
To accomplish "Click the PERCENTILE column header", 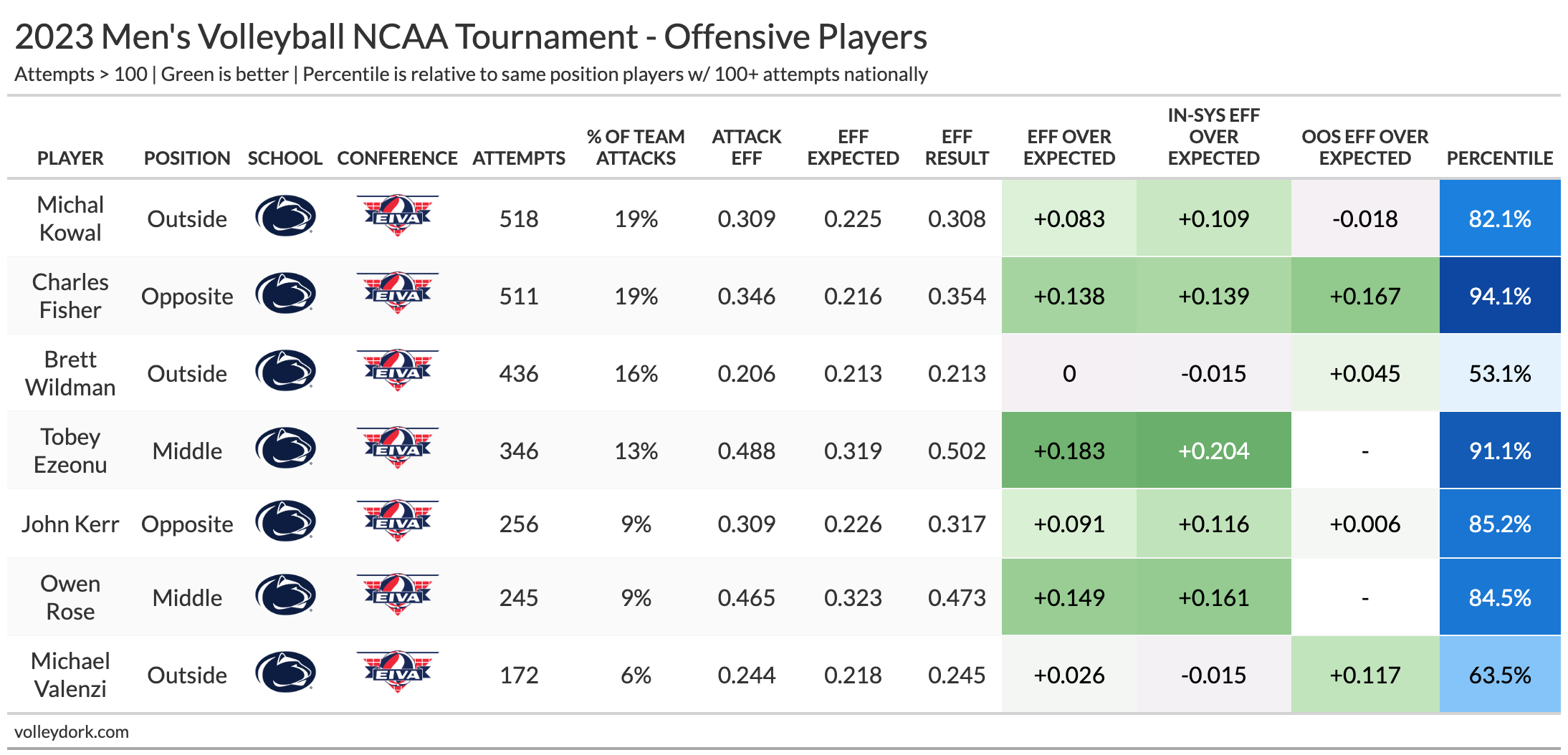I will (1499, 158).
